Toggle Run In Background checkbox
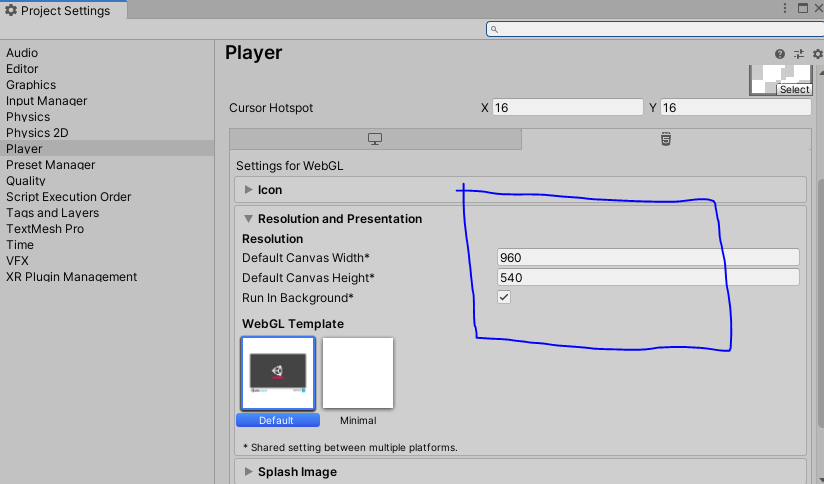This screenshot has height=484, width=824. point(504,297)
